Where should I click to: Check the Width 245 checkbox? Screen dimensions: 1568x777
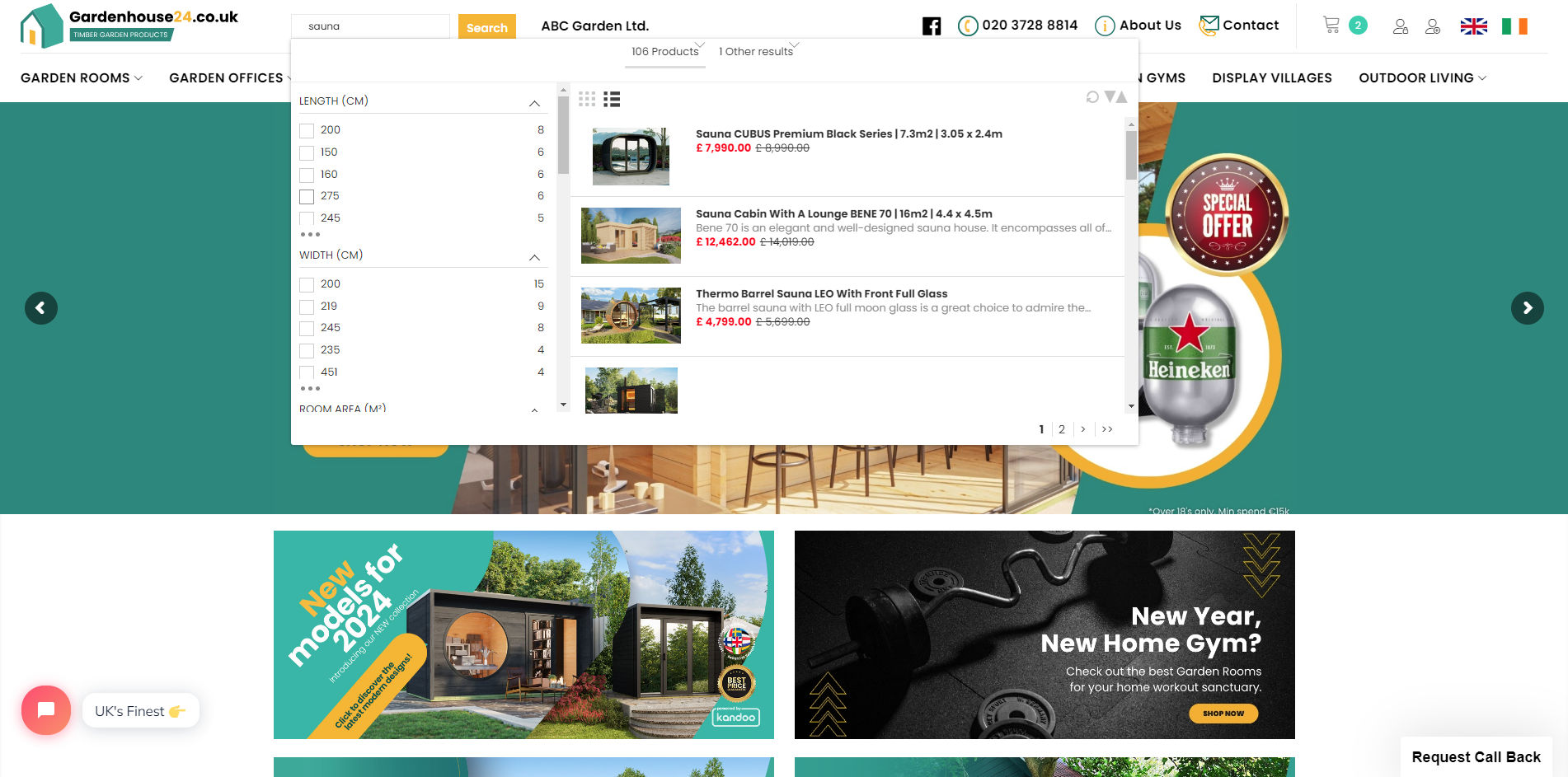[x=307, y=328]
